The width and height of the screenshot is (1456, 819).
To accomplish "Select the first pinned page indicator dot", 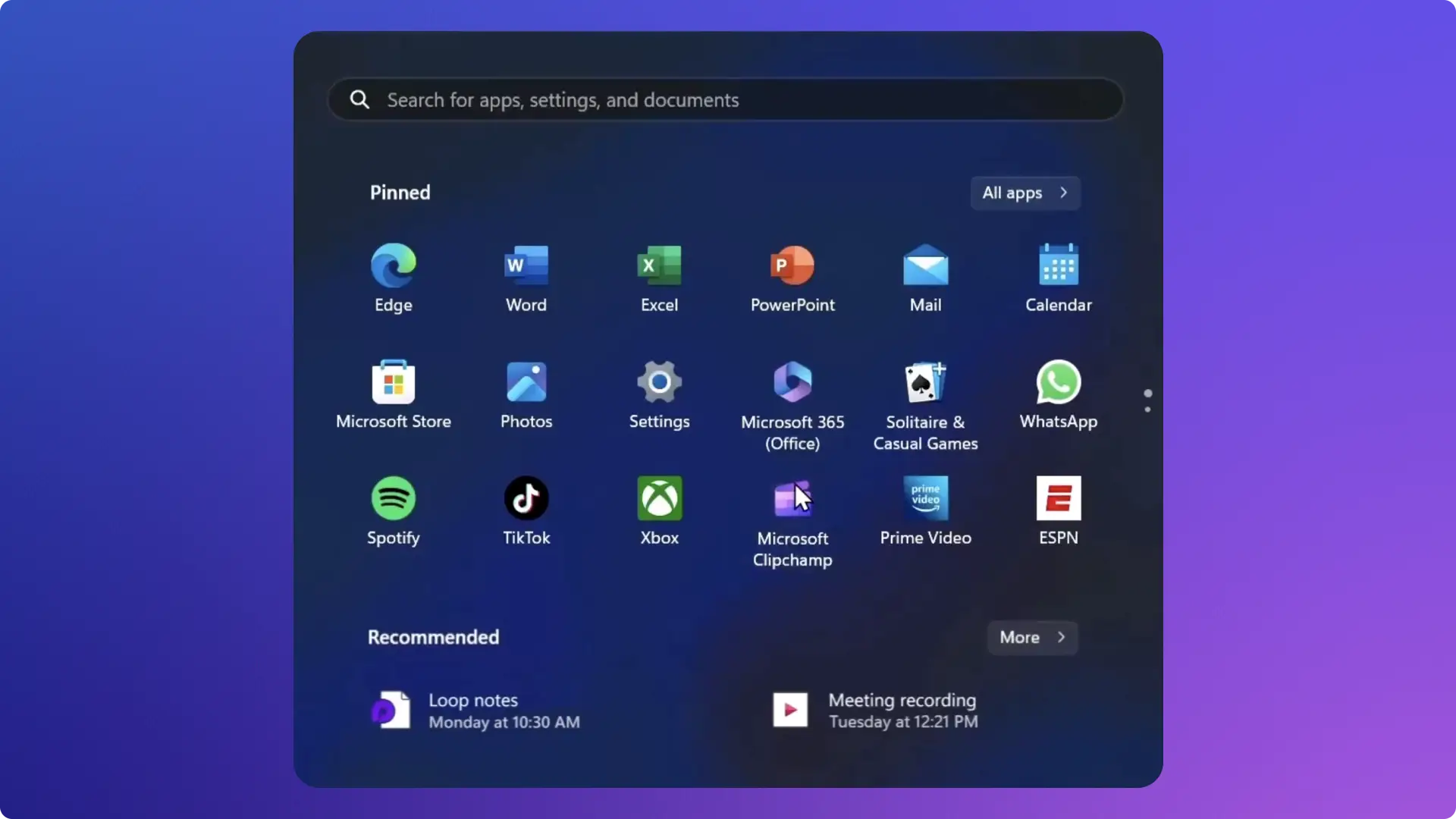I will pyautogui.click(x=1147, y=393).
